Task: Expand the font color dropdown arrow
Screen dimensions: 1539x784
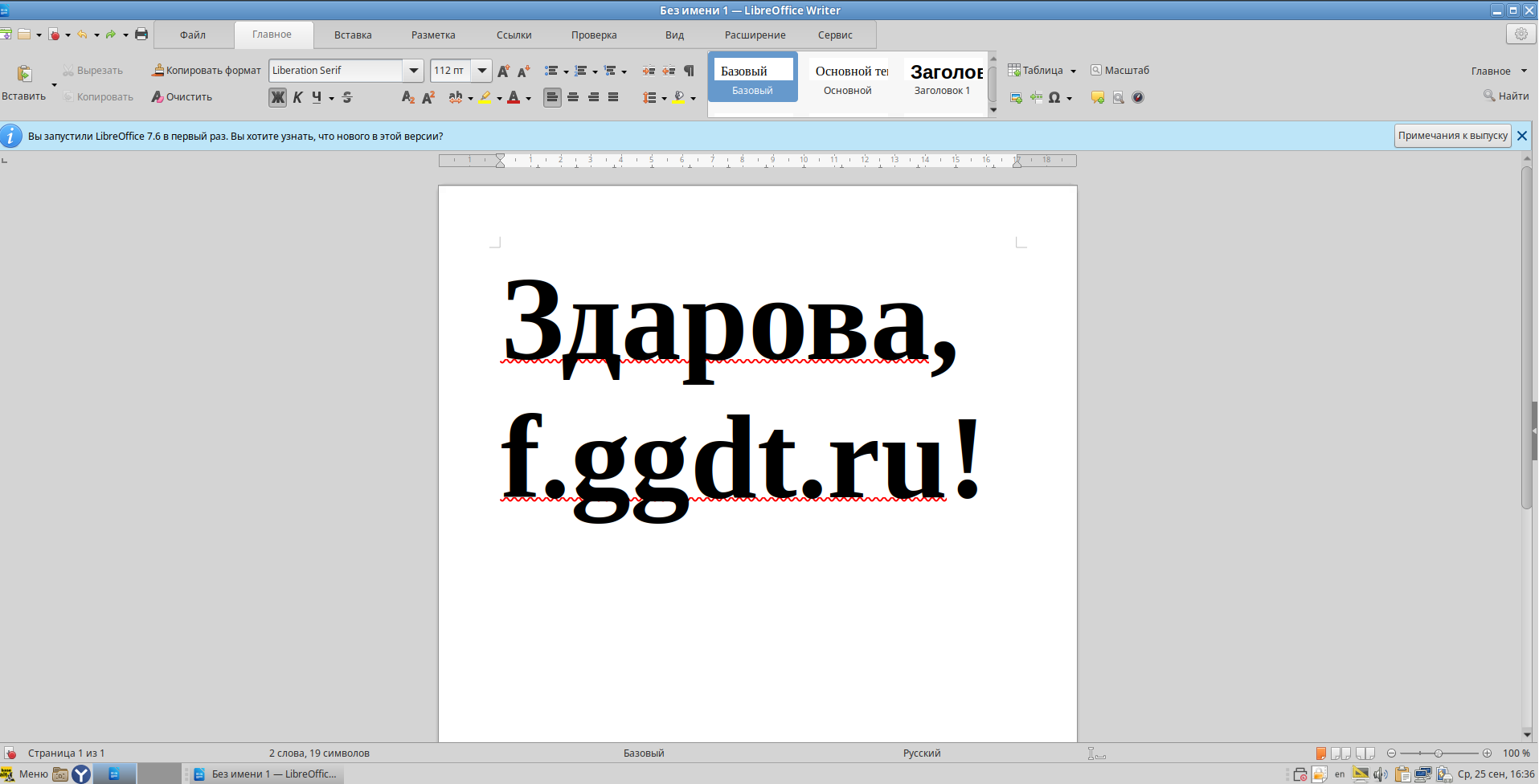Action: click(x=528, y=98)
